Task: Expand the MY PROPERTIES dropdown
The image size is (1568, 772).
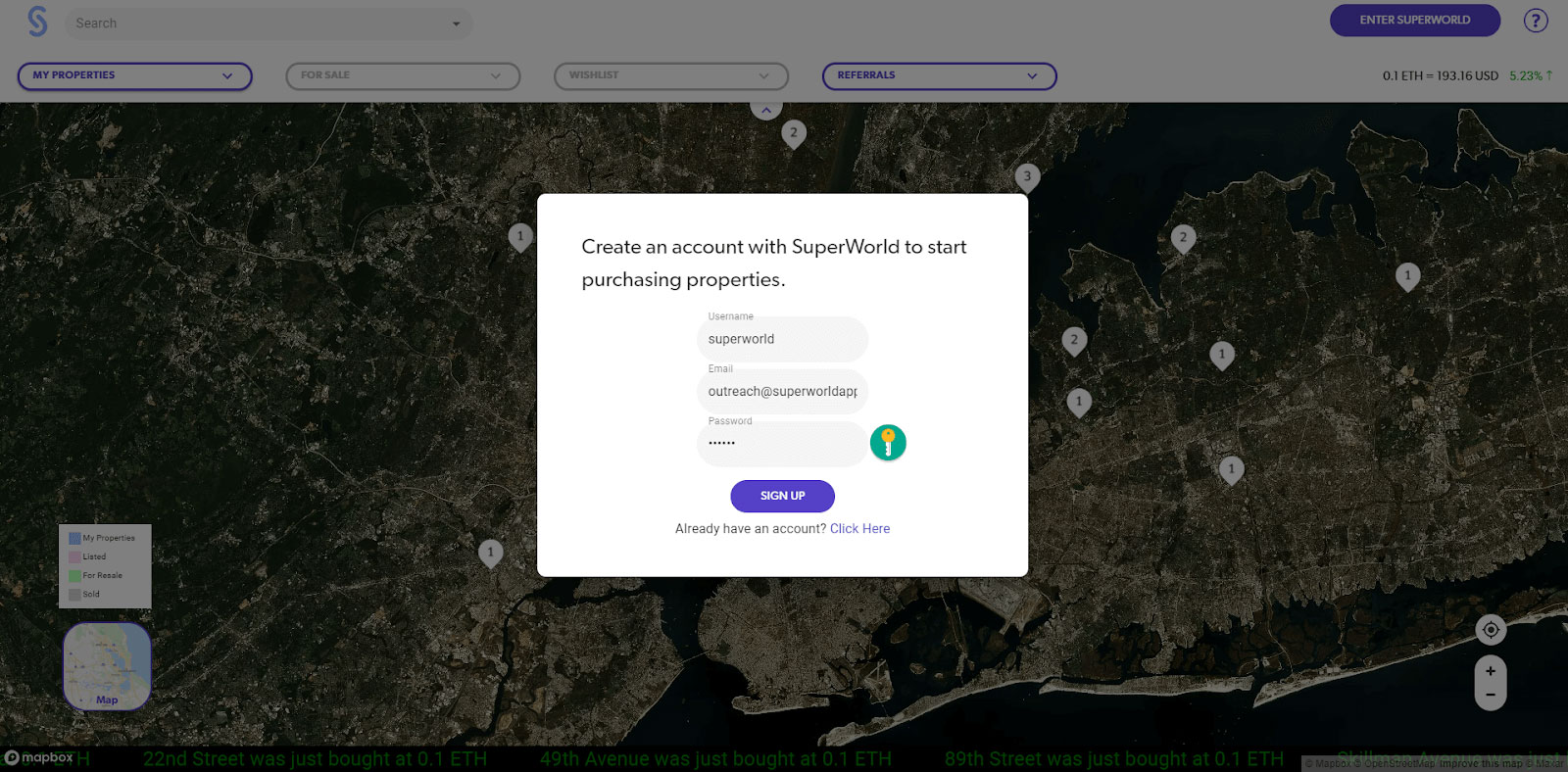Action: click(135, 75)
